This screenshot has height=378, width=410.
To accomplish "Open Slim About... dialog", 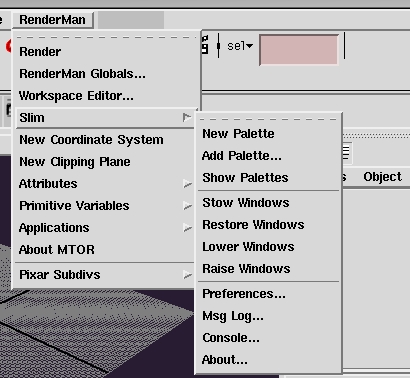I will pyautogui.click(x=268, y=360).
